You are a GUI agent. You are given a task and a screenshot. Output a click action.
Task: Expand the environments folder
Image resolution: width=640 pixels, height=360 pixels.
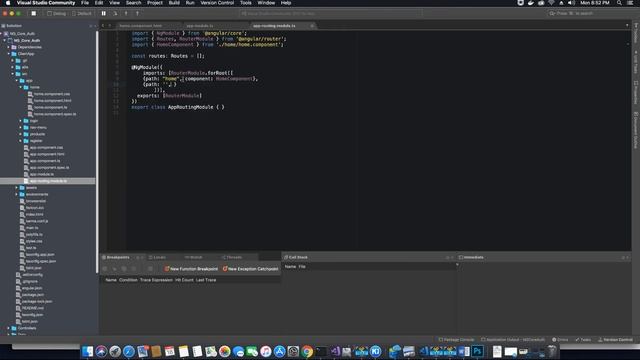[17, 194]
